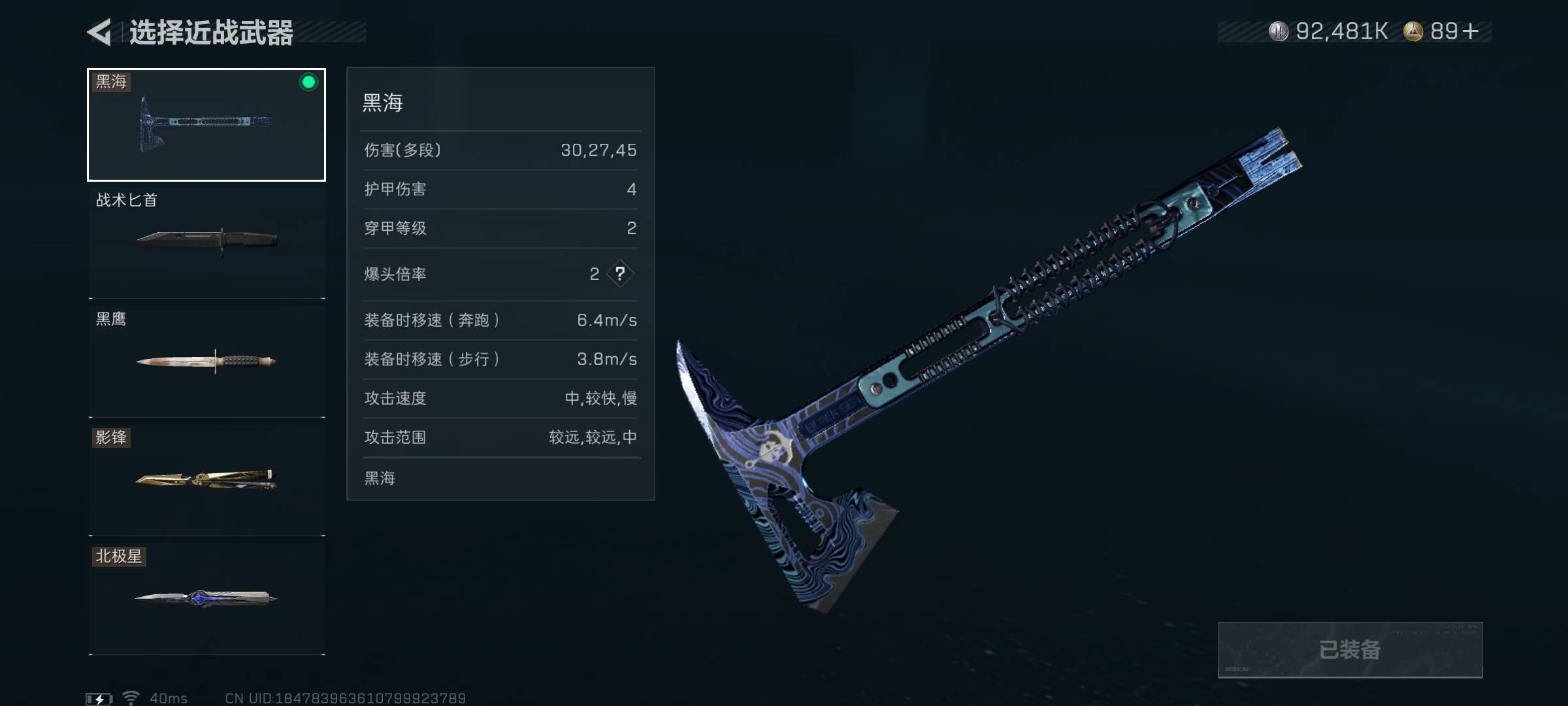
Task: Select the 北极星 blade thumbnail
Action: (x=206, y=597)
